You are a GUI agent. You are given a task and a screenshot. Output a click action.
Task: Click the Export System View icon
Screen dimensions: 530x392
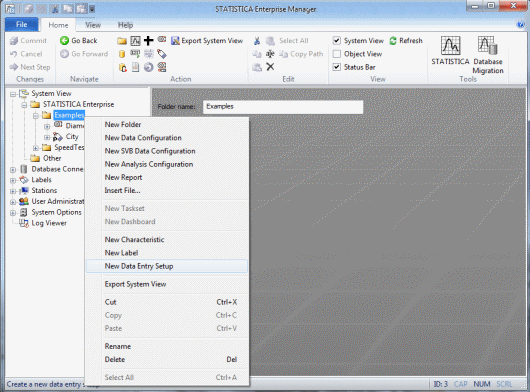(x=175, y=41)
